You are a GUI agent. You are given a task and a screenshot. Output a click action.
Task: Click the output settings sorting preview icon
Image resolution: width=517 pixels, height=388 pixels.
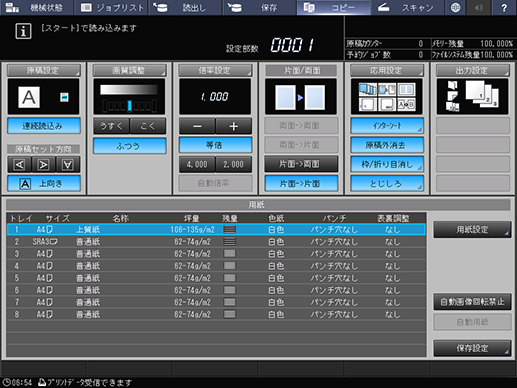pos(473,97)
